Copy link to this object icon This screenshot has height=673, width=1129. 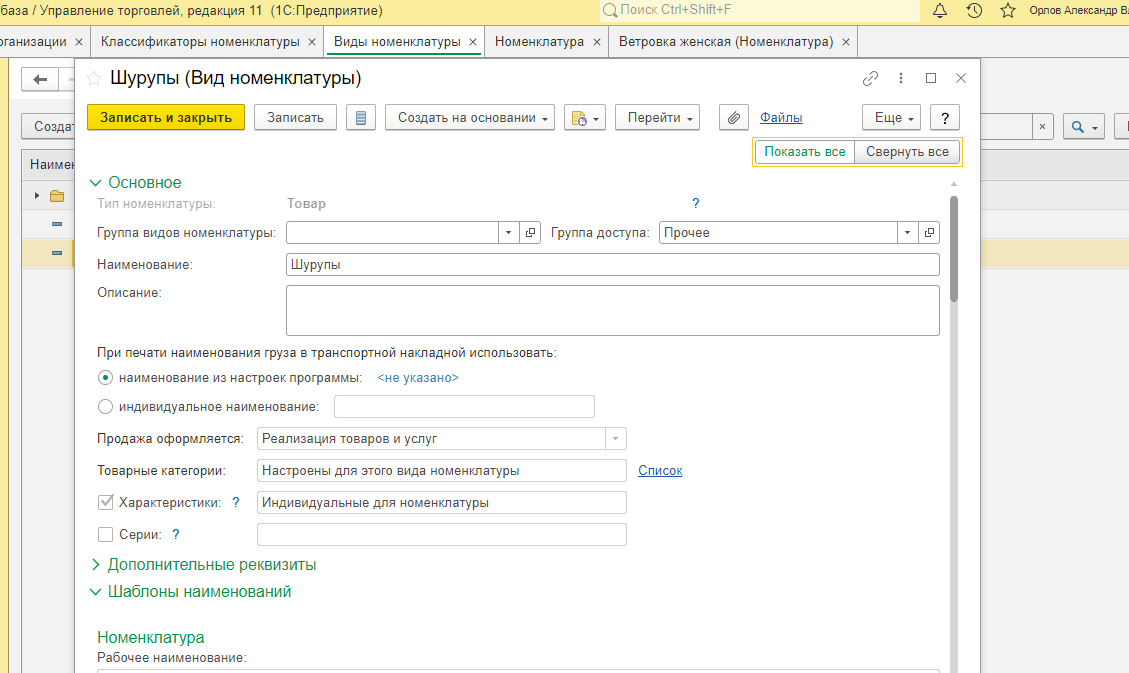point(871,78)
